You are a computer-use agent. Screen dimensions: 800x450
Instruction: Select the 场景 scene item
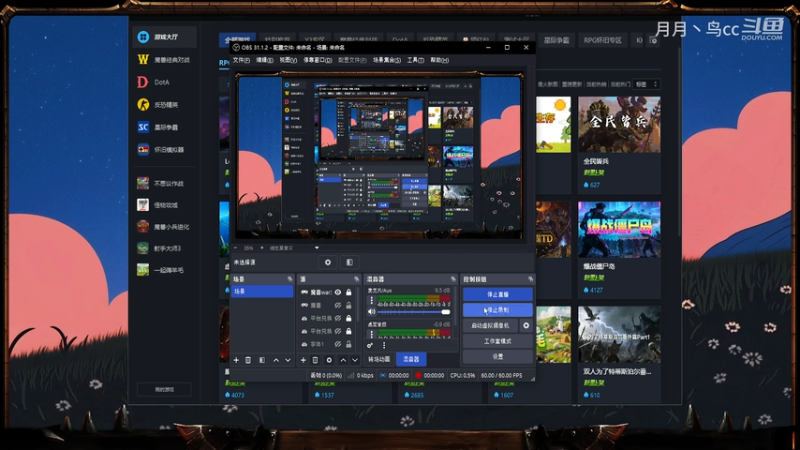click(262, 291)
